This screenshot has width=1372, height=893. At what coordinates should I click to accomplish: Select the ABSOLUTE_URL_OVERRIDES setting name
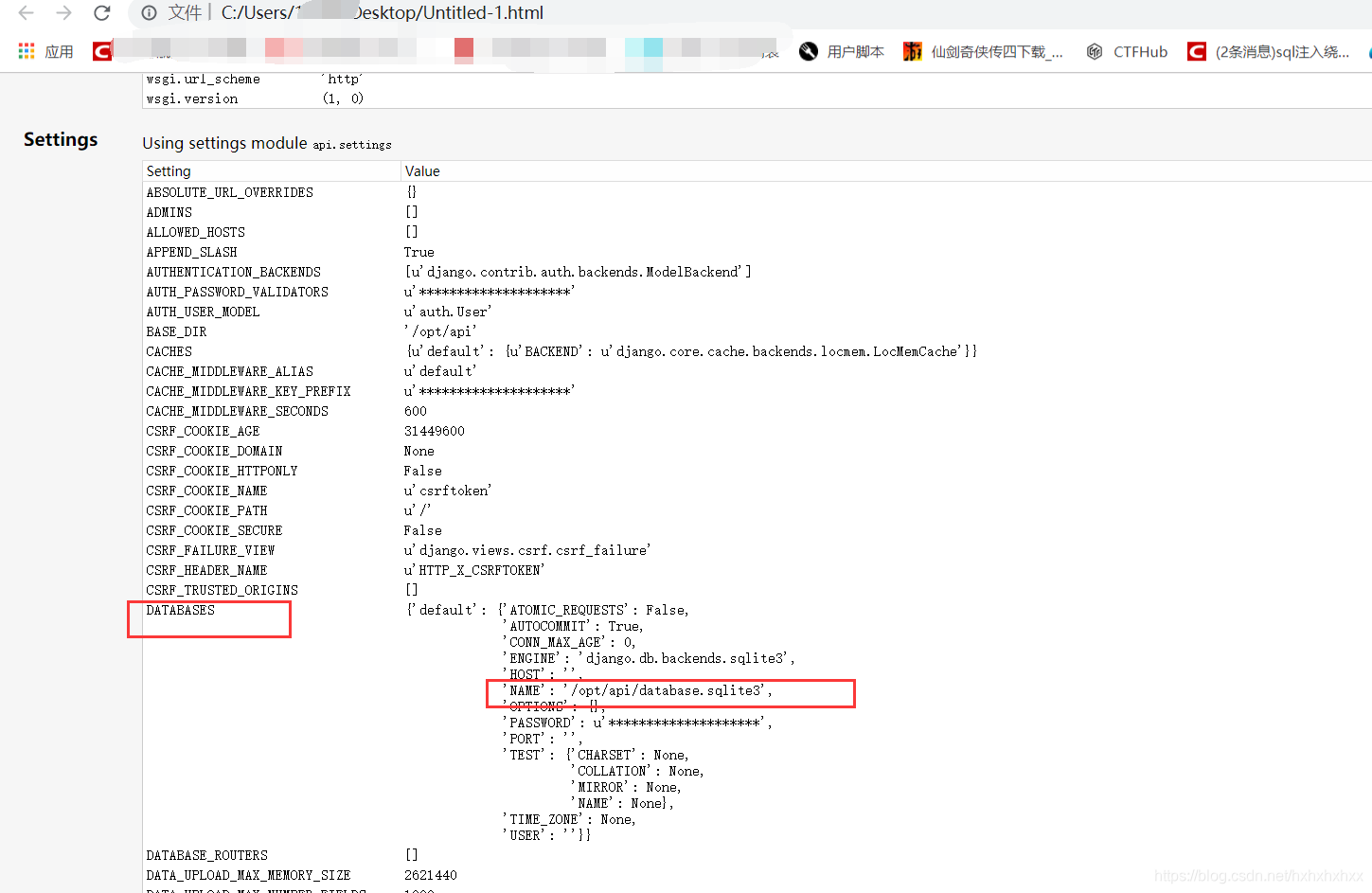[229, 192]
